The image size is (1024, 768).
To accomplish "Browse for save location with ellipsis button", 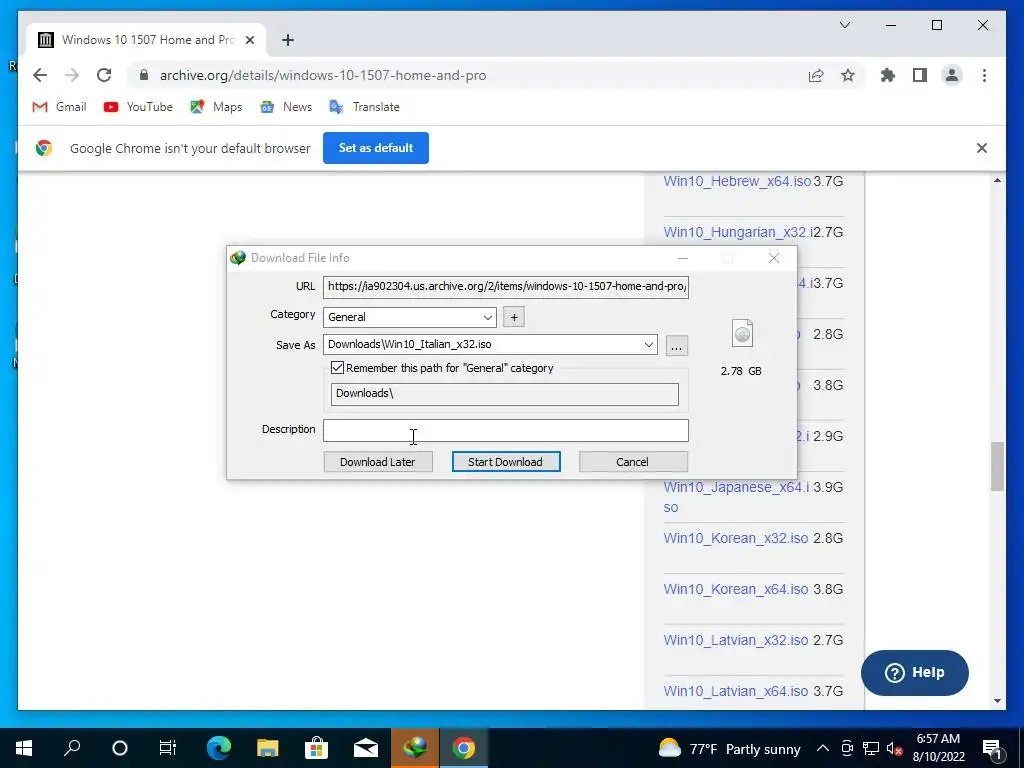I will pyautogui.click(x=677, y=345).
